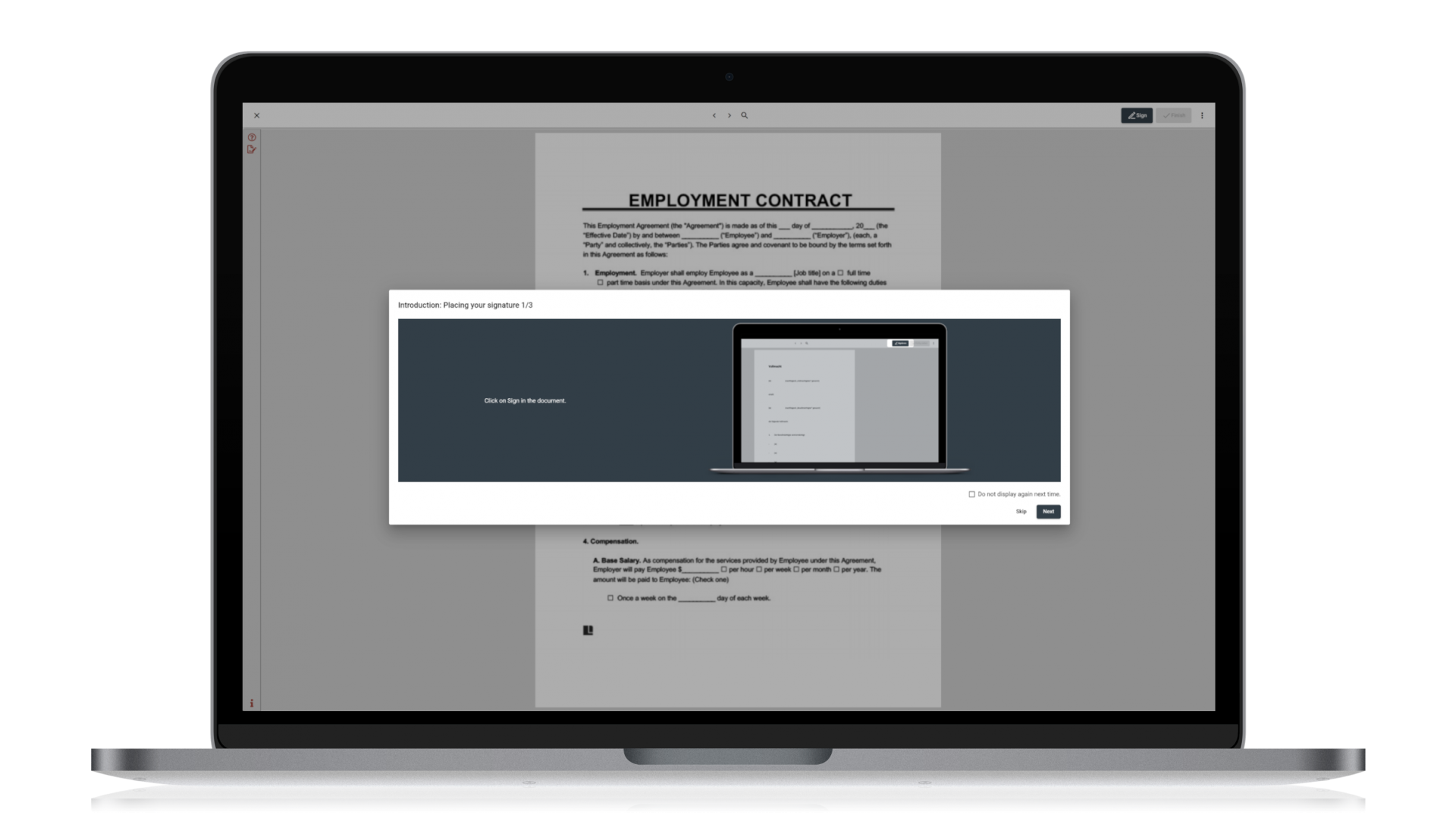Screen dimensions: 1456x837
Task: Tick the 'full time' checkbox in contract
Action: [840, 273]
